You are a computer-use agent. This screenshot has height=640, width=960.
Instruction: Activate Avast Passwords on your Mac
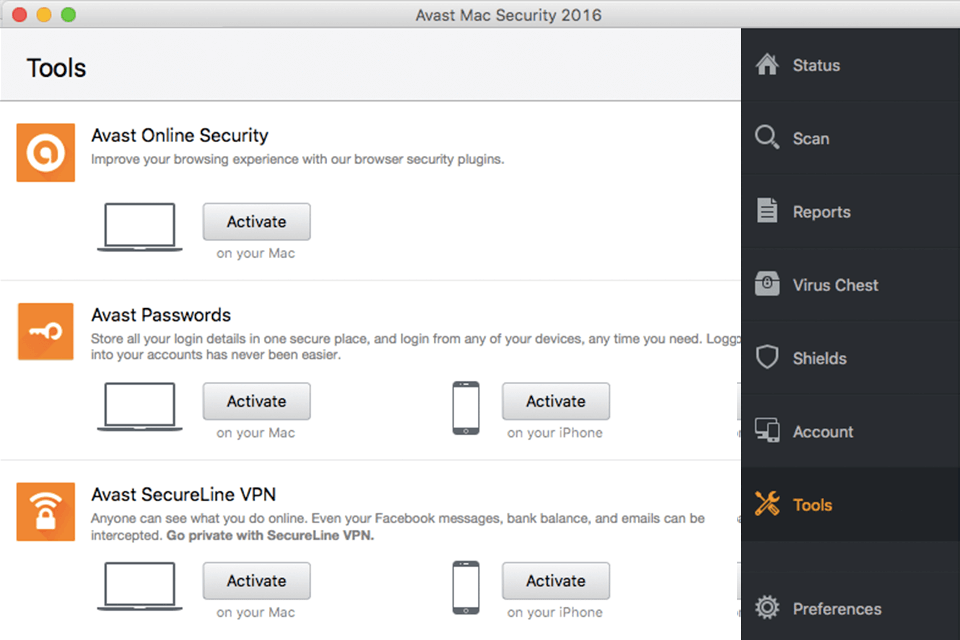pos(256,401)
